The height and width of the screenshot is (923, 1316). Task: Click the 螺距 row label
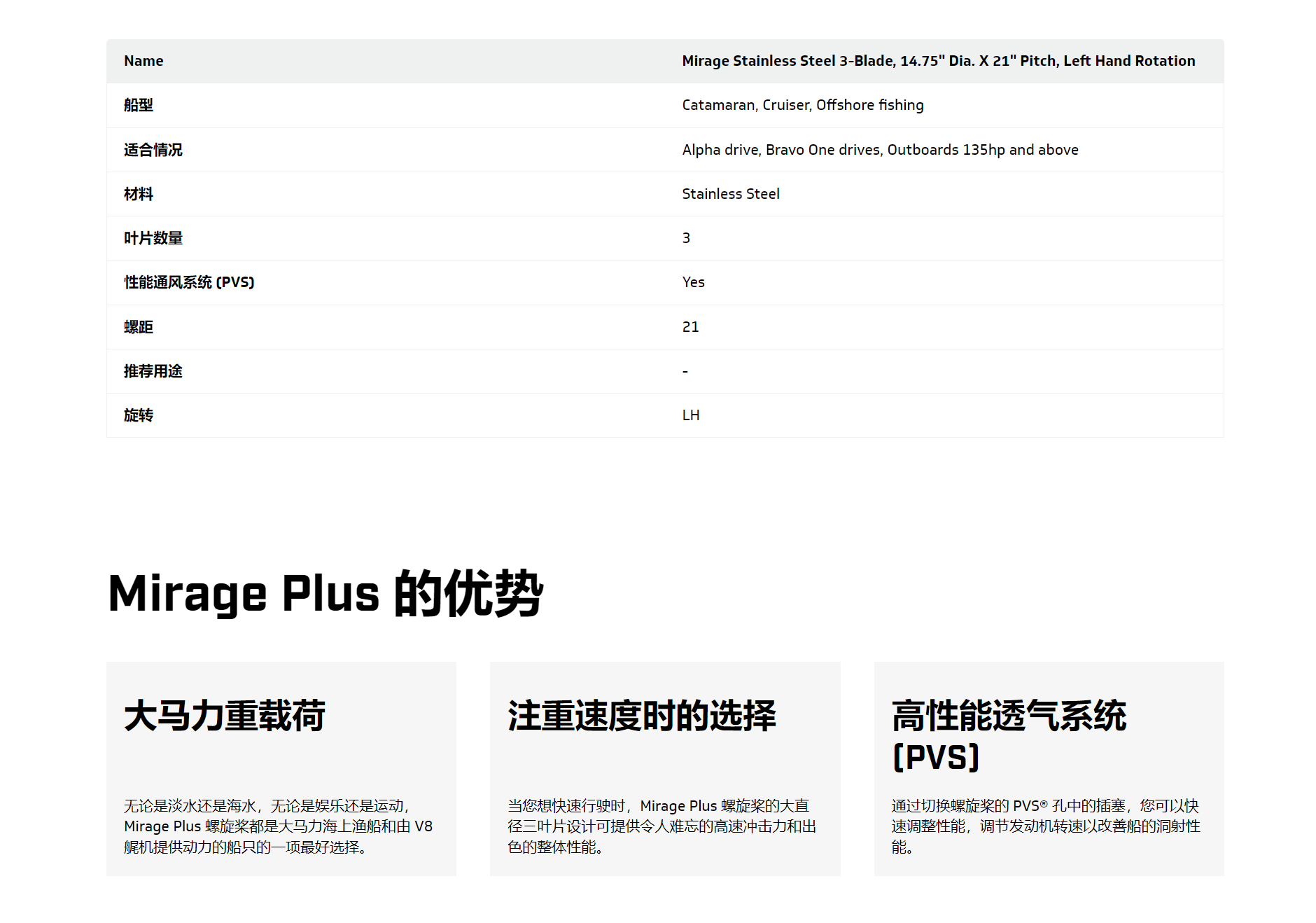(139, 327)
